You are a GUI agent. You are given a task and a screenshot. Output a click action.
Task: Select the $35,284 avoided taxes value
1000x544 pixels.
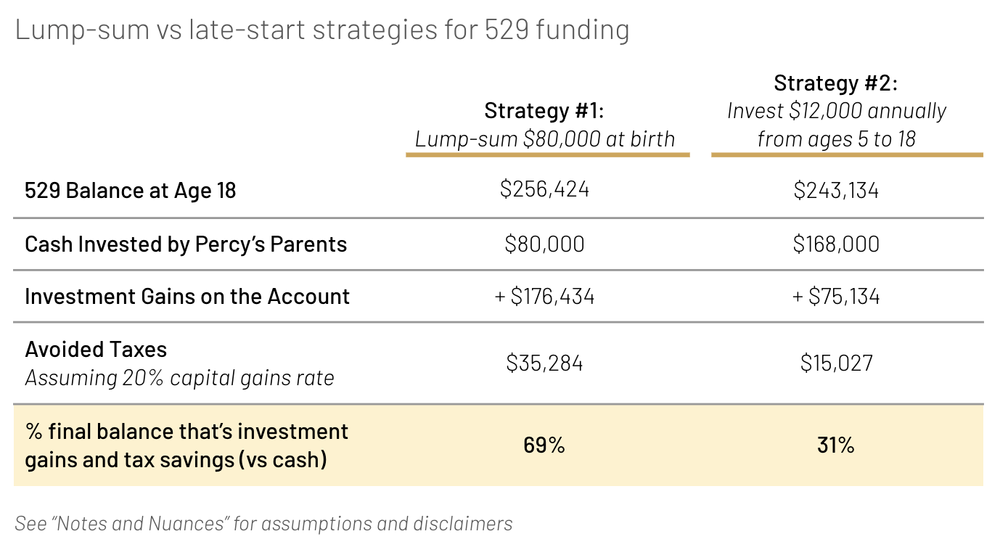click(x=544, y=362)
